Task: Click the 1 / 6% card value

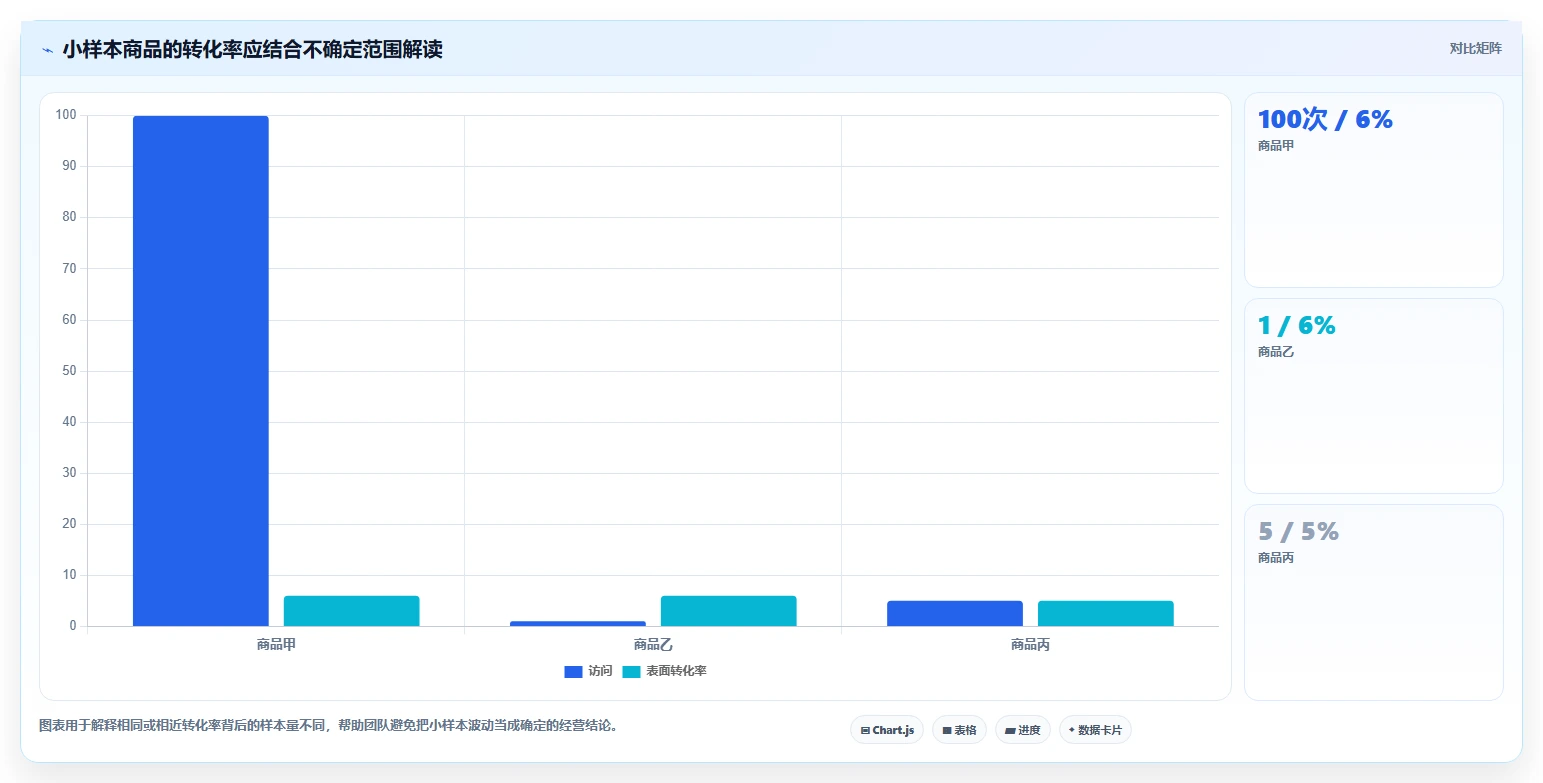Action: [1297, 325]
